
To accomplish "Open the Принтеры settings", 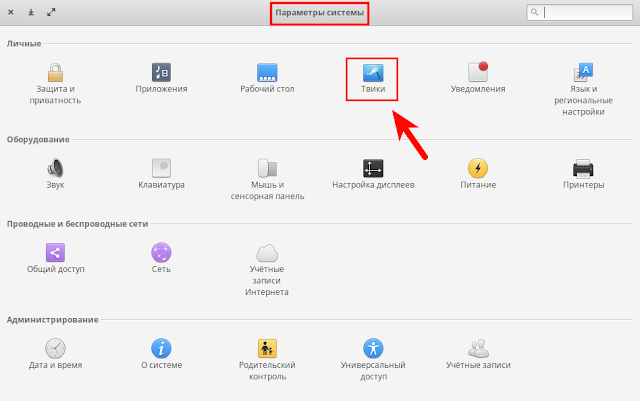I will (583, 174).
